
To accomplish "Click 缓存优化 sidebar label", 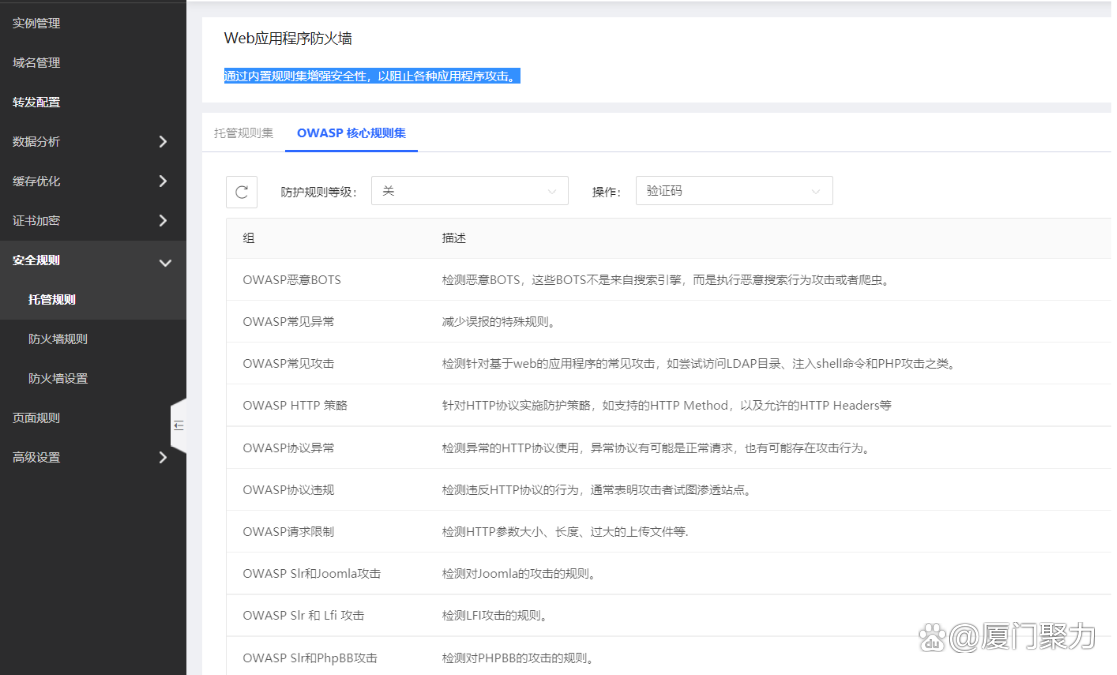I will (36, 181).
